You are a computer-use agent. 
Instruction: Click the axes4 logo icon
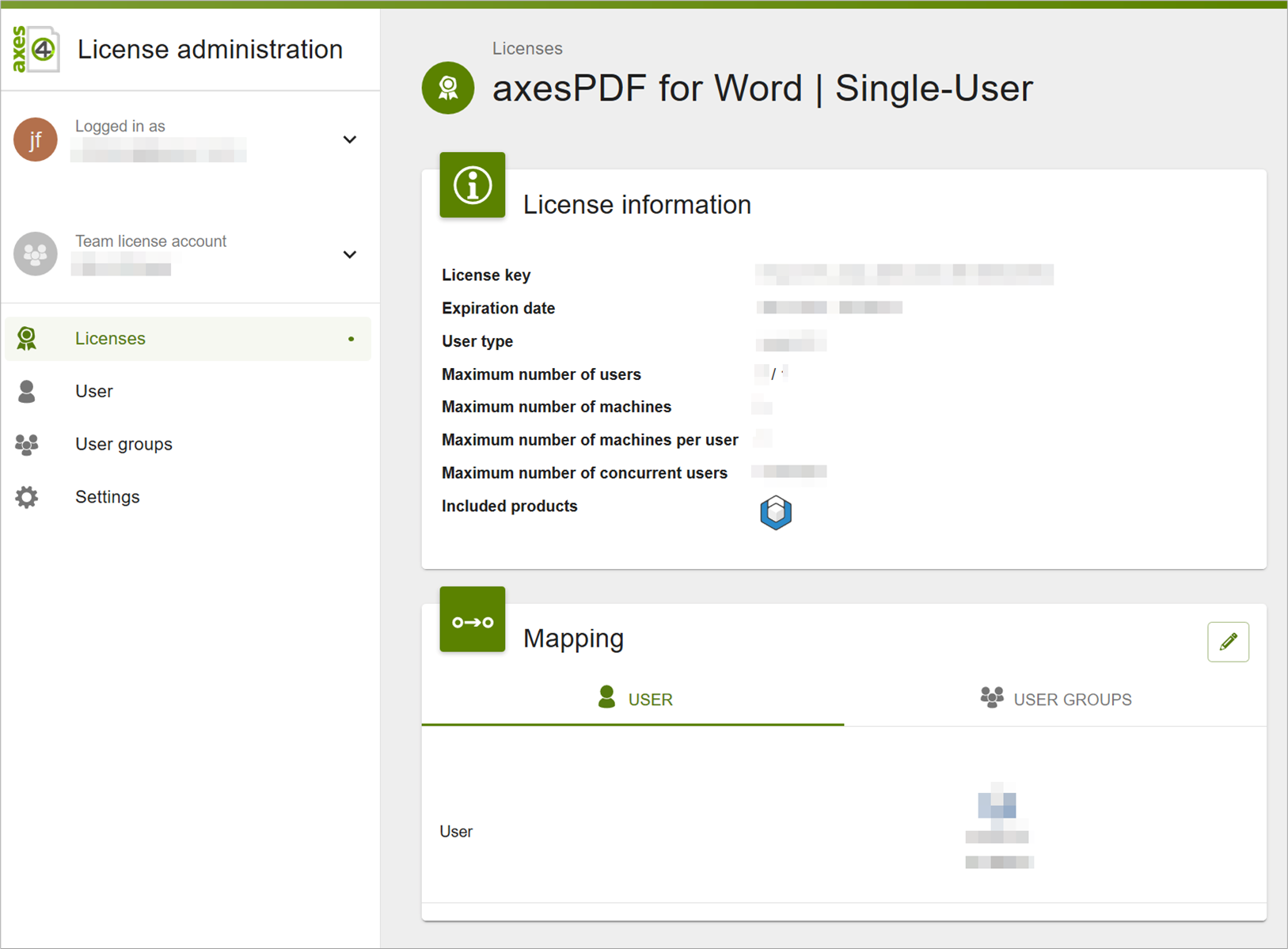pos(36,49)
